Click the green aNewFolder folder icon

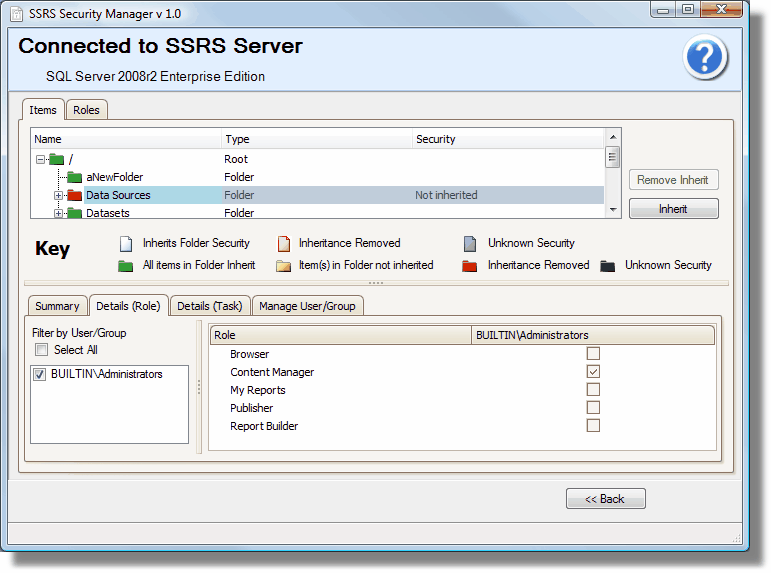tap(74, 177)
